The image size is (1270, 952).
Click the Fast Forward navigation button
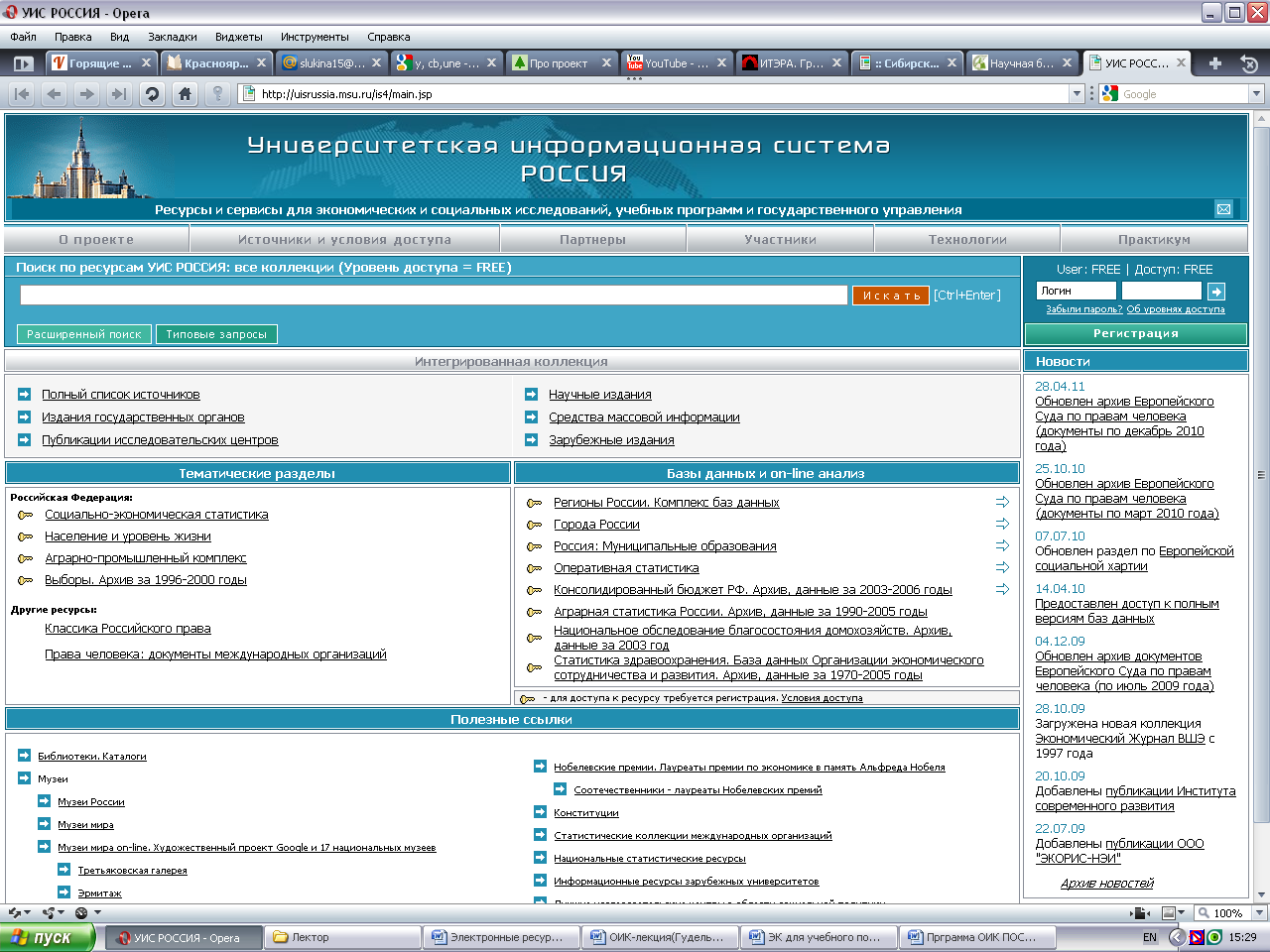point(119,94)
